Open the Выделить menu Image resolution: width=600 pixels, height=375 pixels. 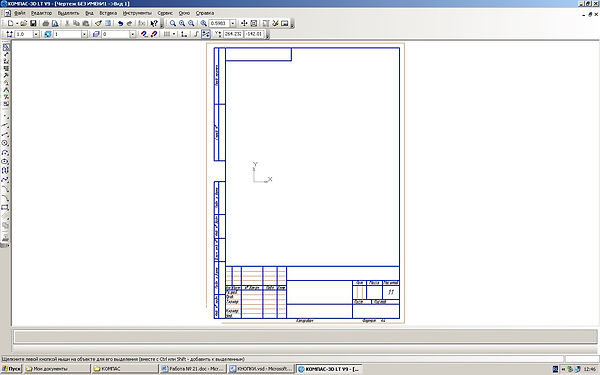[68, 13]
